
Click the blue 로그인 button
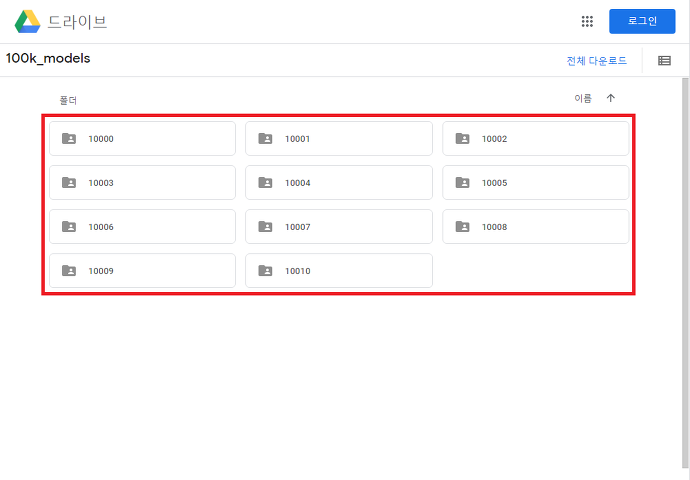tap(642, 21)
